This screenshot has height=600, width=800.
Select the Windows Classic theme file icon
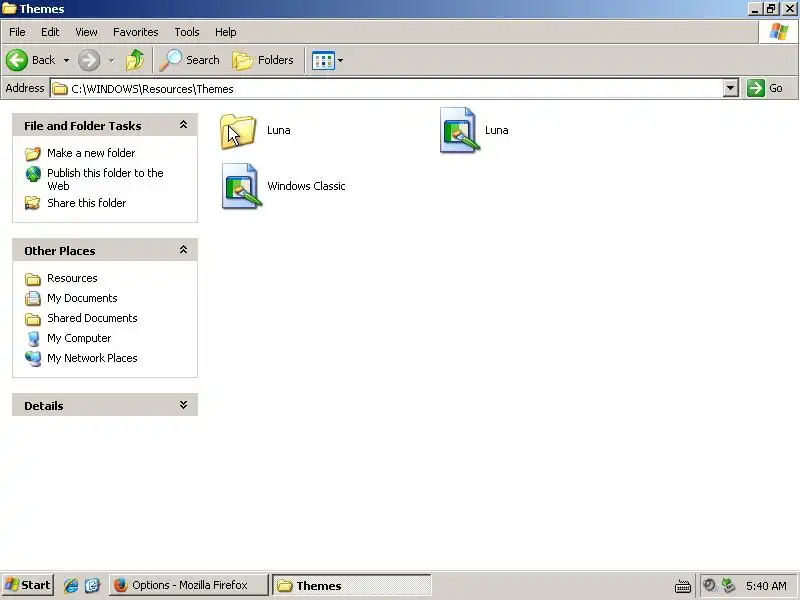pyautogui.click(x=242, y=186)
